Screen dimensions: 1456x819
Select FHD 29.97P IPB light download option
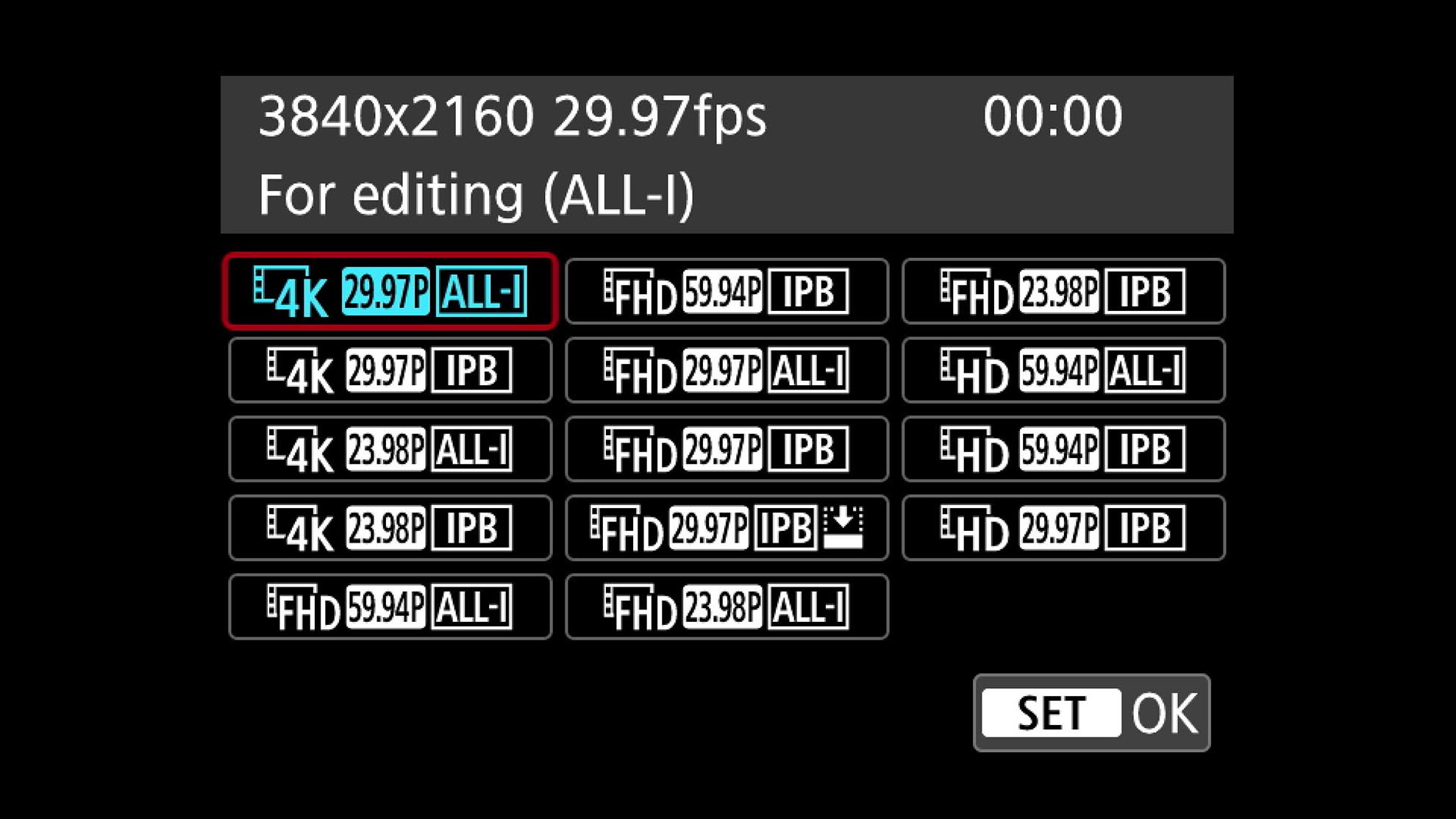727,528
